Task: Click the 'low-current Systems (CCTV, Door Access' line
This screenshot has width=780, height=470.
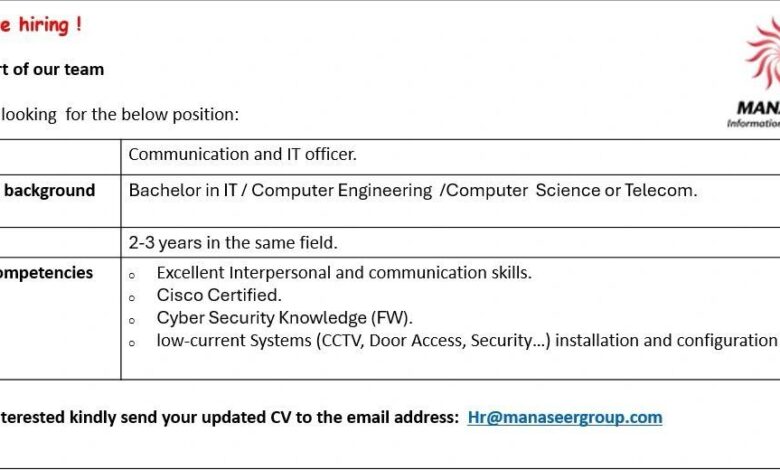Action: click(x=467, y=341)
